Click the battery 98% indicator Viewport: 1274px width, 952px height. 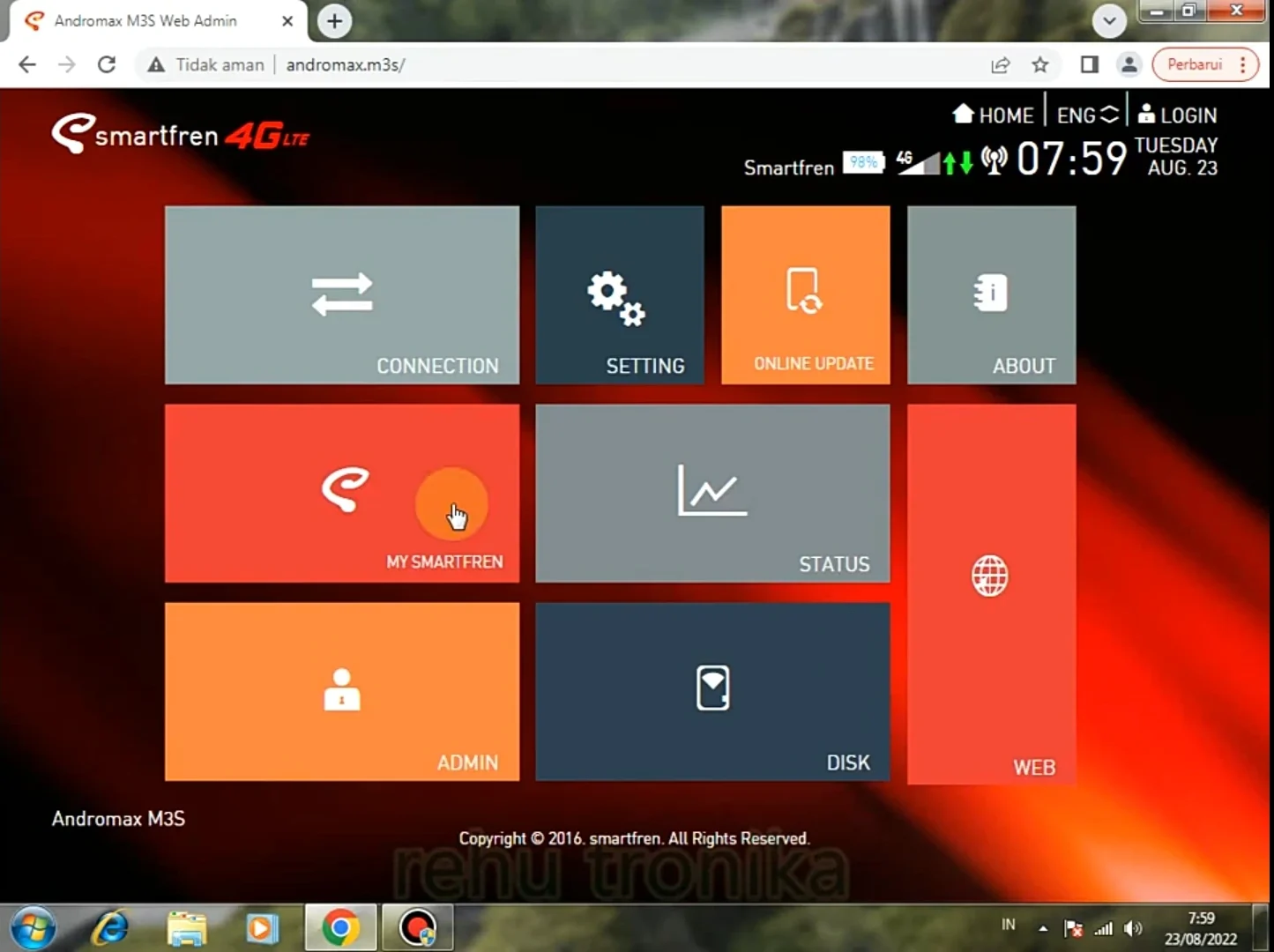point(864,163)
